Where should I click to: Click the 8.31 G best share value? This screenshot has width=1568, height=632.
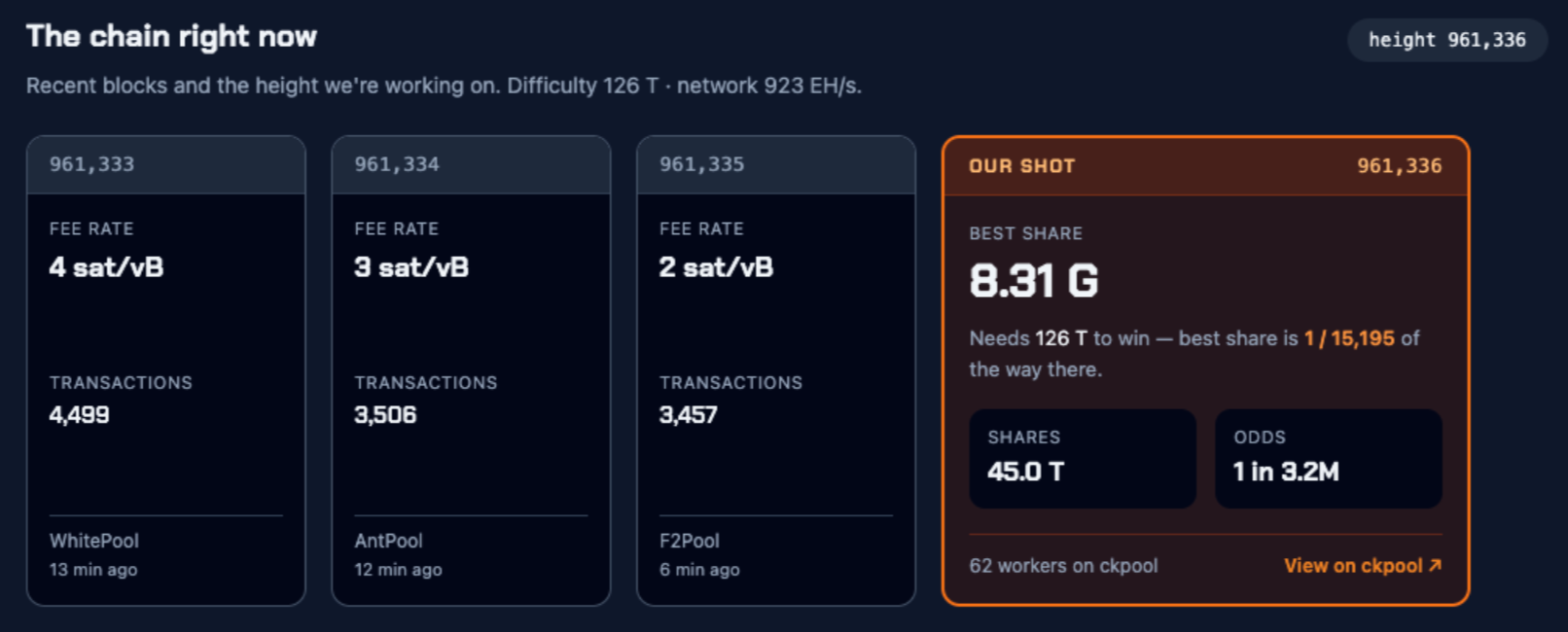pos(1034,281)
